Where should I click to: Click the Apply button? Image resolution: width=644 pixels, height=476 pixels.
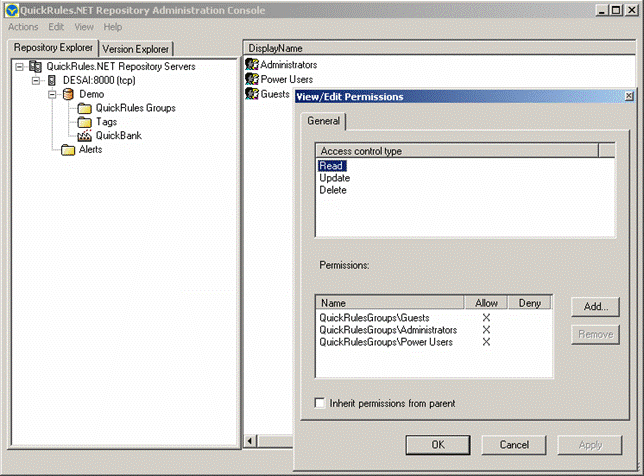pos(590,445)
